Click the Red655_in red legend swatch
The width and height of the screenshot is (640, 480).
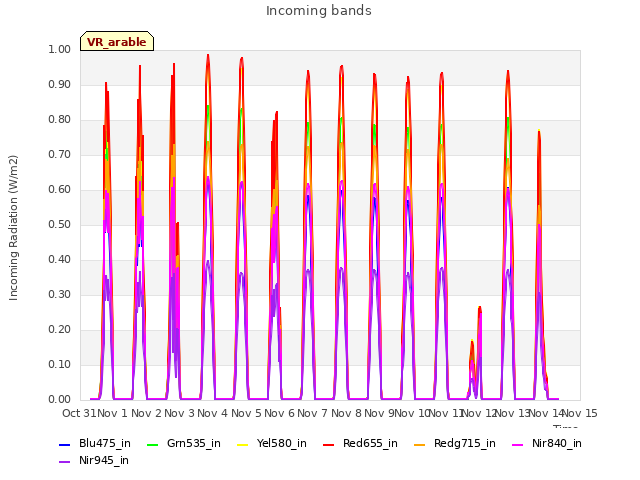coord(329,444)
